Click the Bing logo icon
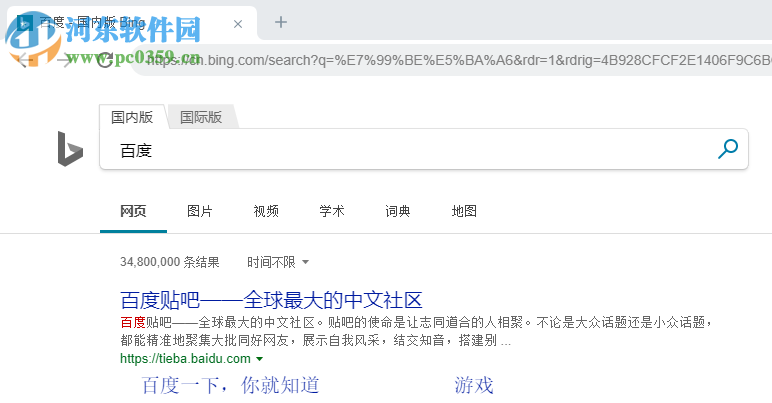The height and width of the screenshot is (403, 772). [x=70, y=149]
